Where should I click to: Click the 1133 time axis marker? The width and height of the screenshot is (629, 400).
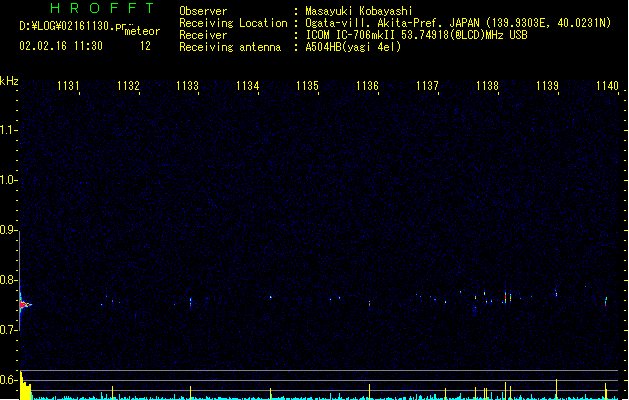[x=188, y=86]
